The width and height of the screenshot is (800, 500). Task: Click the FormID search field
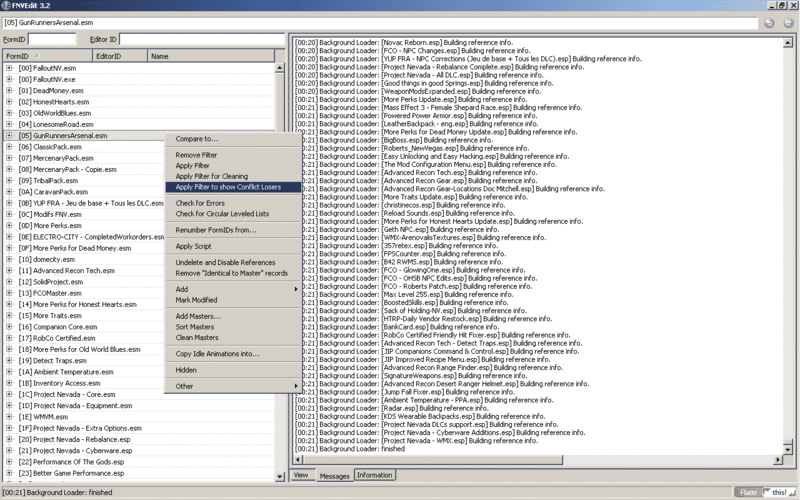click(52, 39)
